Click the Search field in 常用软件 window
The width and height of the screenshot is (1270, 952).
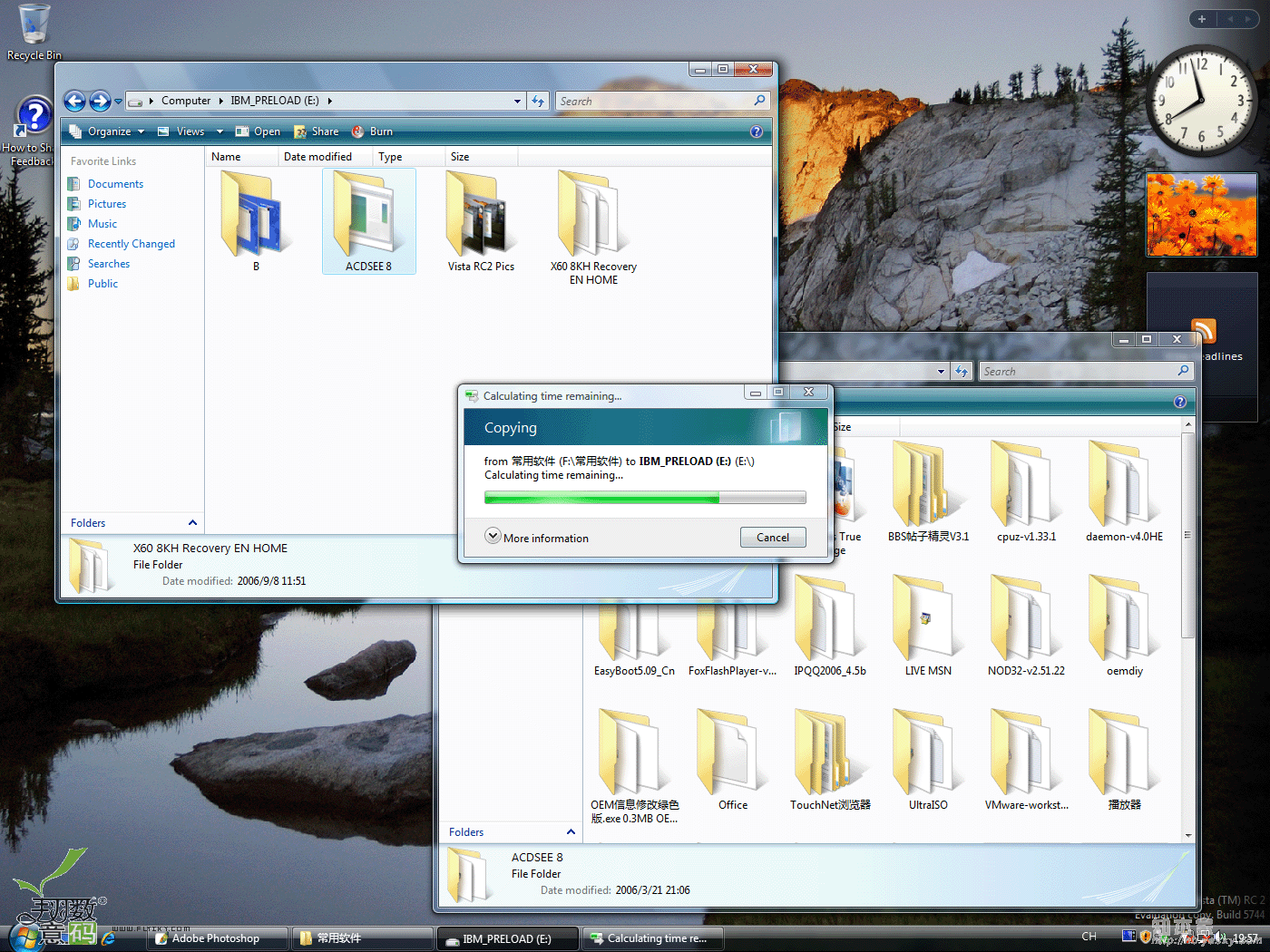pyautogui.click(x=1086, y=371)
